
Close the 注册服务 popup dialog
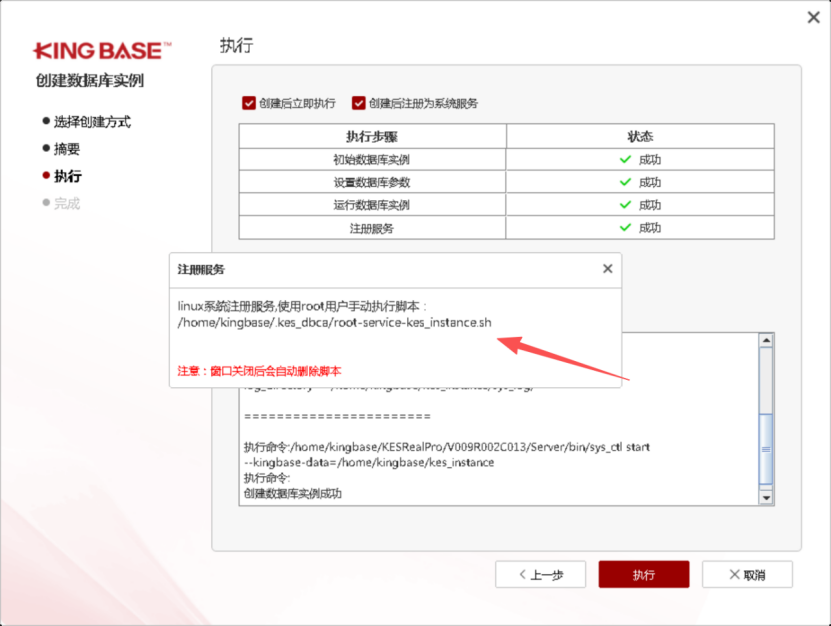607,269
